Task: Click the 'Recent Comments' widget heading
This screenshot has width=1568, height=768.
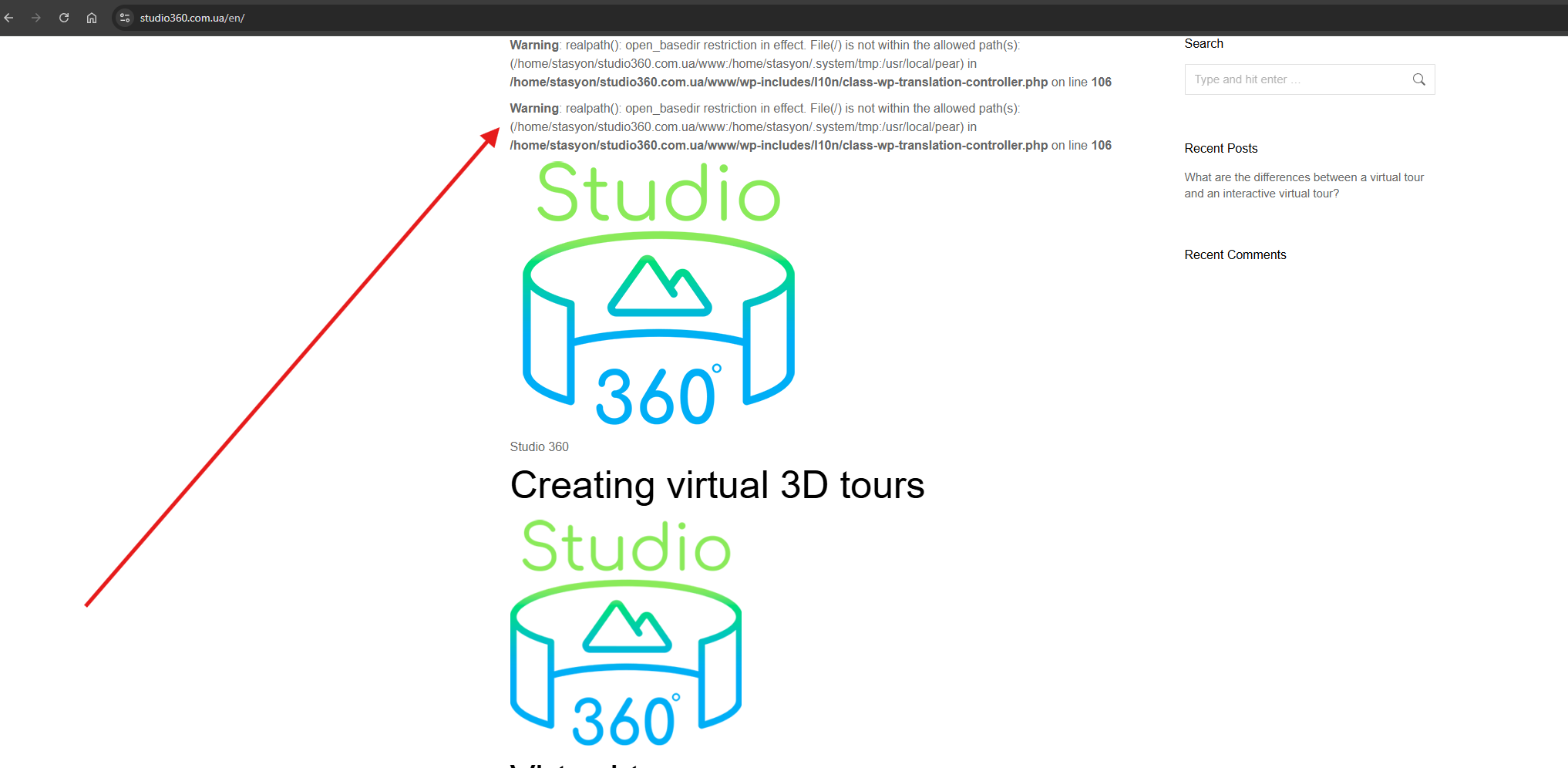Action: click(1235, 254)
